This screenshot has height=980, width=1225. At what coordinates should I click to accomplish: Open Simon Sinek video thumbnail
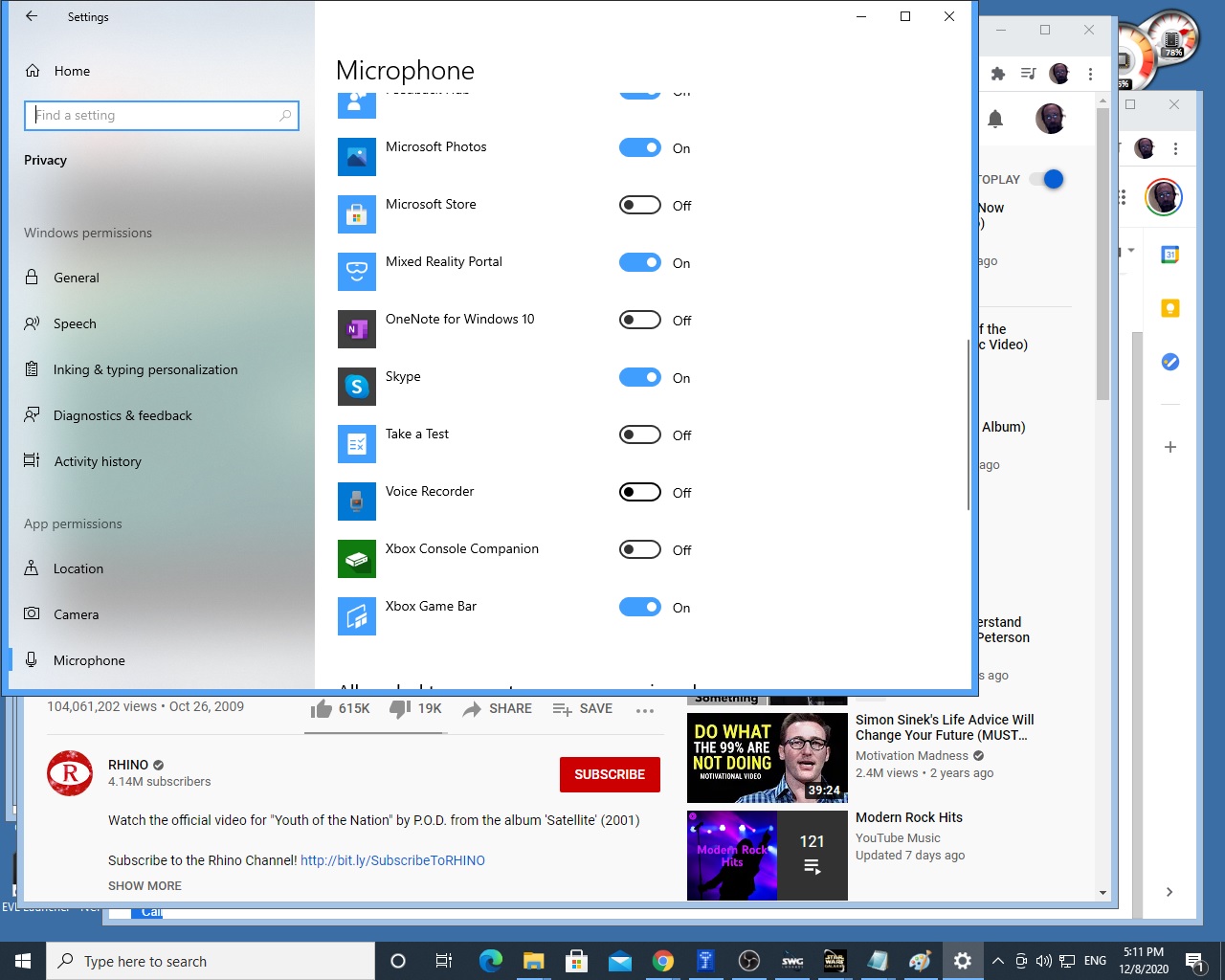[x=768, y=758]
